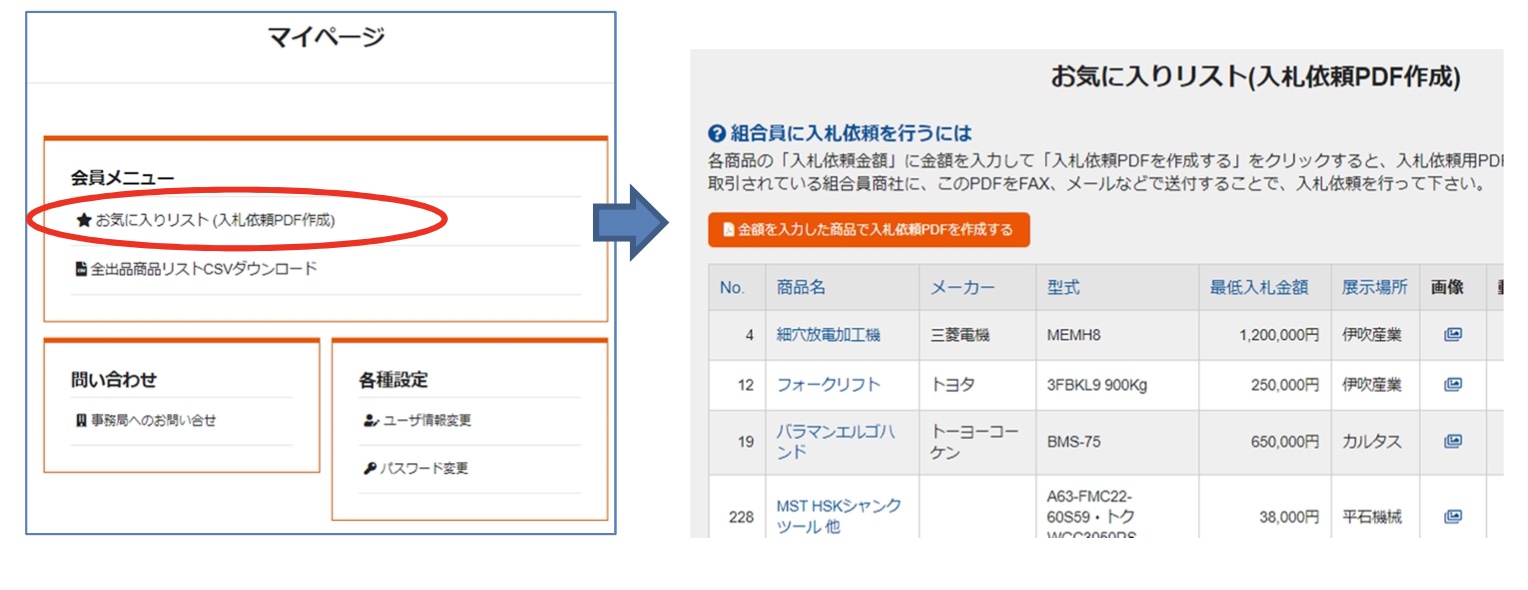The image size is (1528, 590).
Task: Open 全出品商品リストCSVダウンロード link
Action: [204, 269]
